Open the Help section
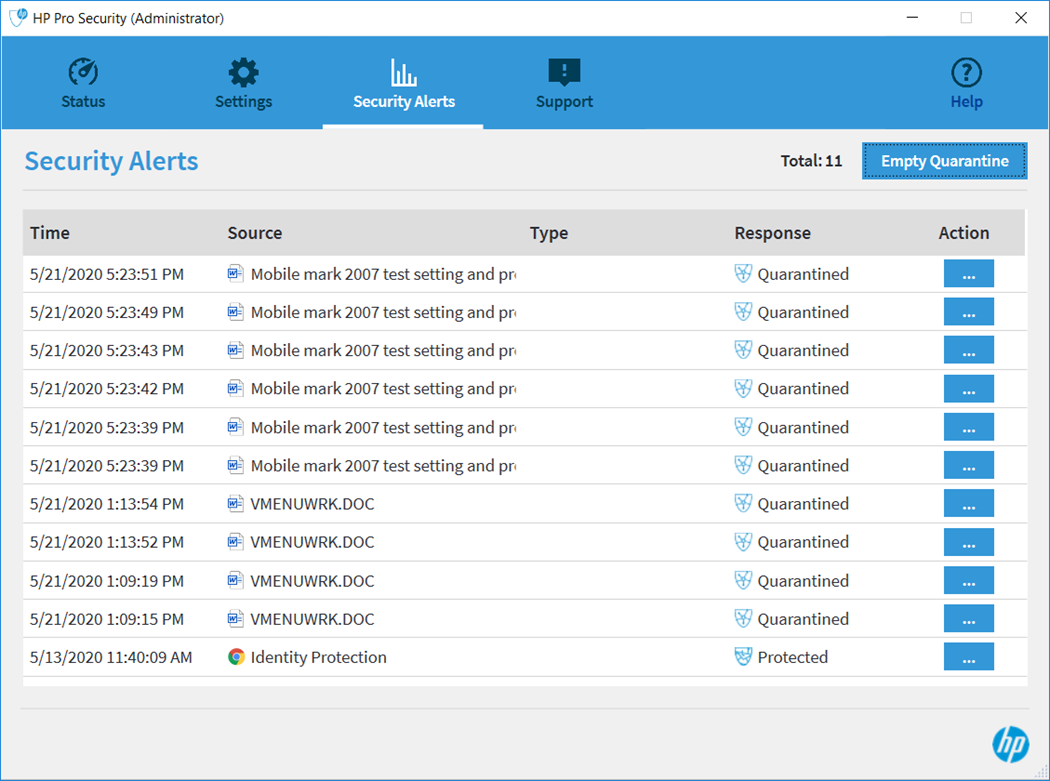Viewport: 1050px width, 781px height. click(x=966, y=84)
